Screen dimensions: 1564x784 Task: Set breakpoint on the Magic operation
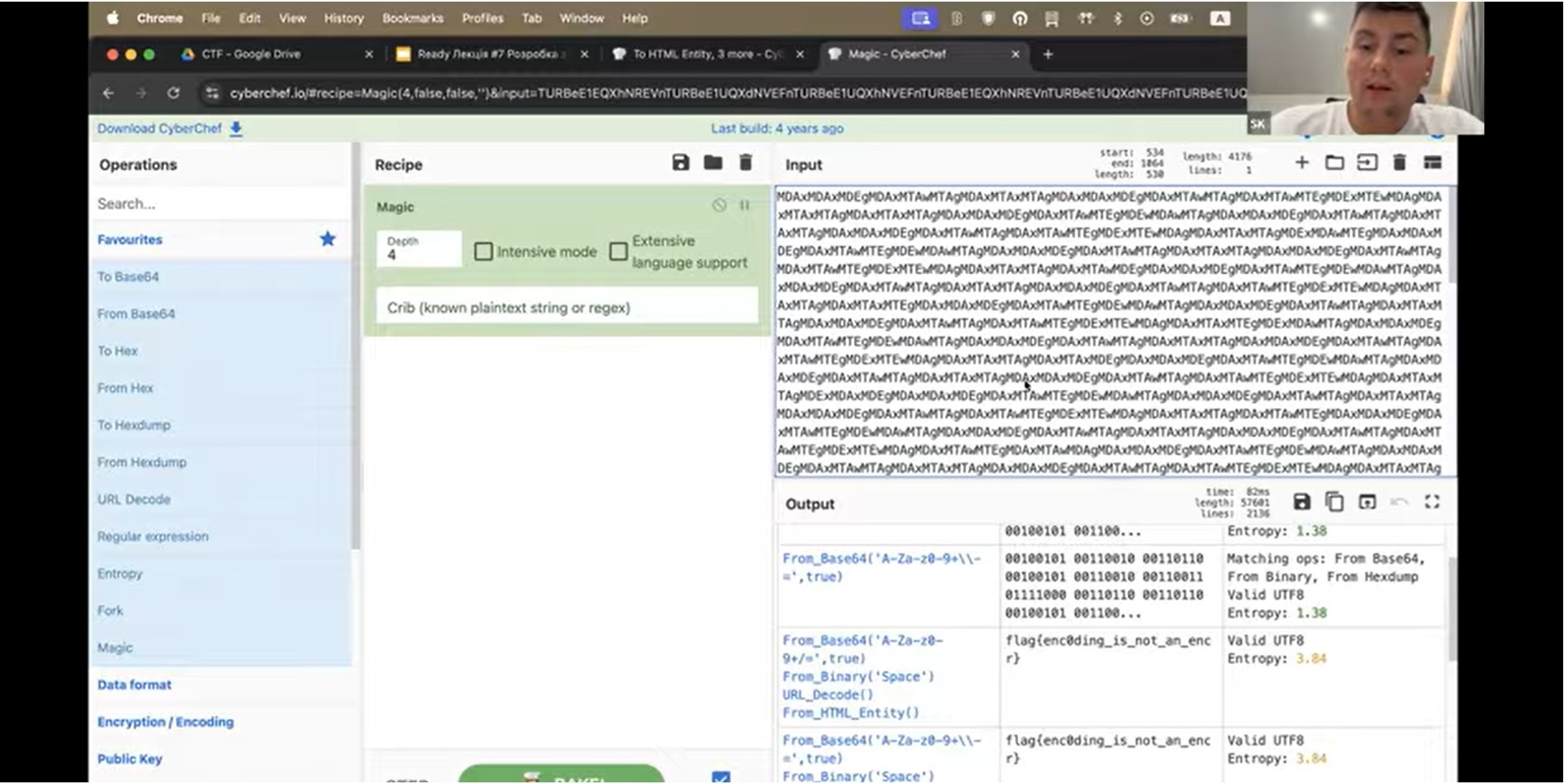[x=744, y=206]
